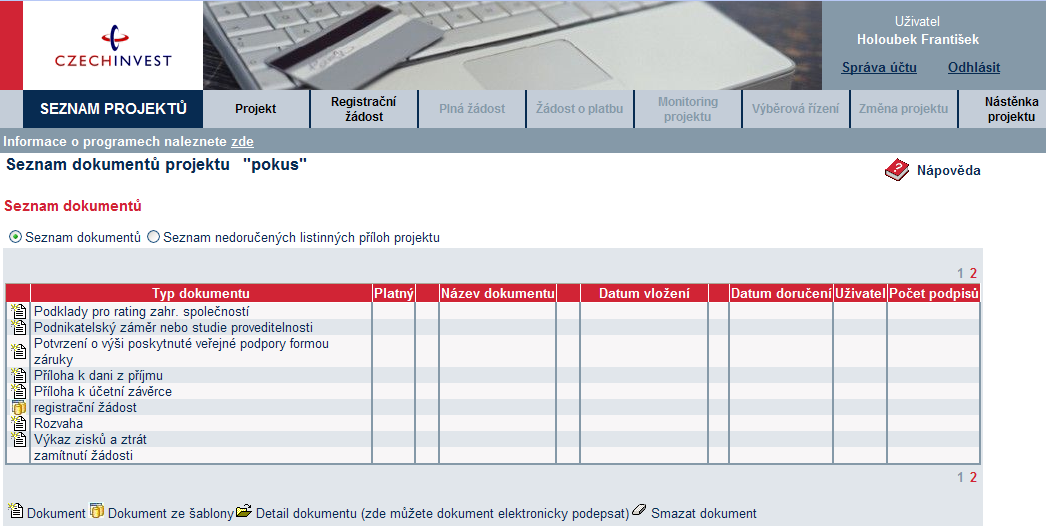The image size is (1046, 526).
Task: Click page 1 above the table
Action: 961,273
